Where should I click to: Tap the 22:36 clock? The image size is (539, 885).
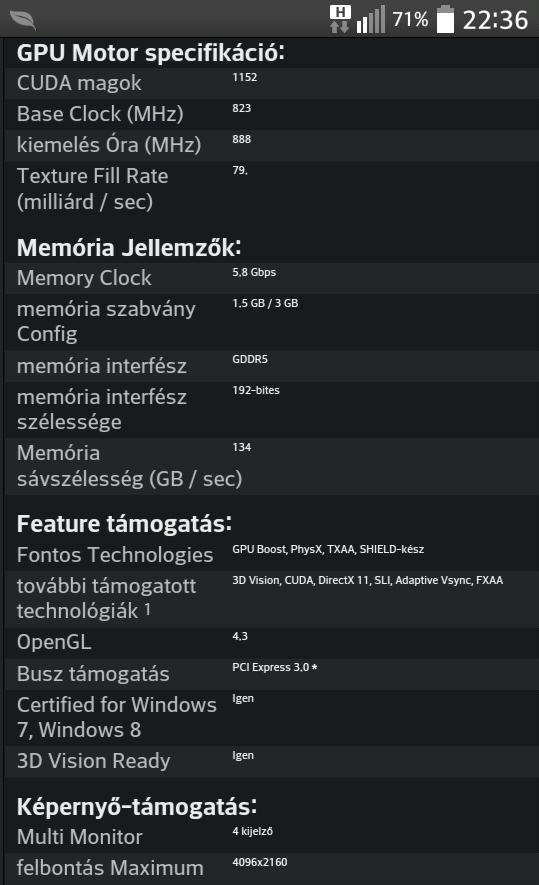(496, 20)
